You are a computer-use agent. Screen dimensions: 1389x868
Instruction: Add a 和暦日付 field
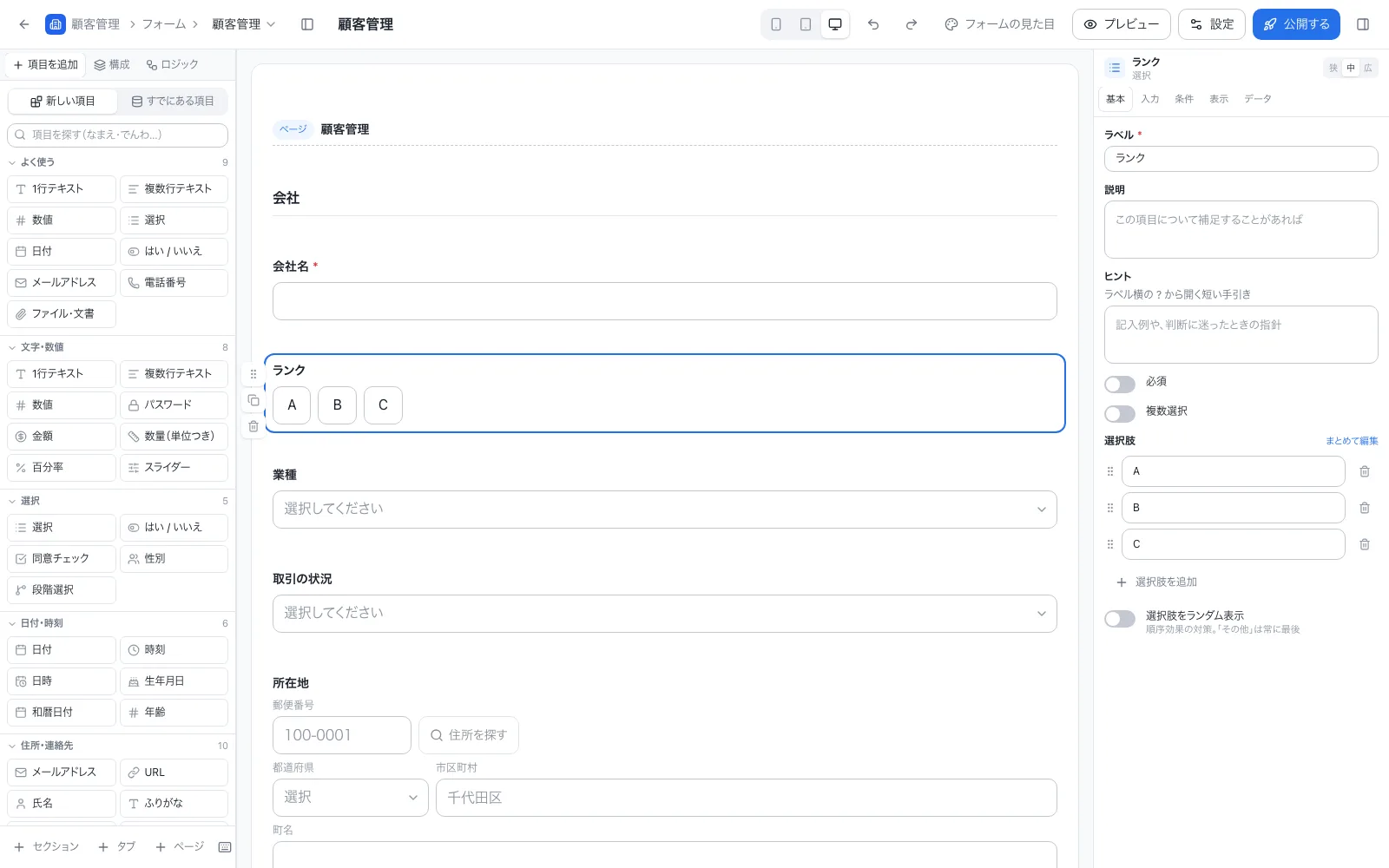pos(62,713)
